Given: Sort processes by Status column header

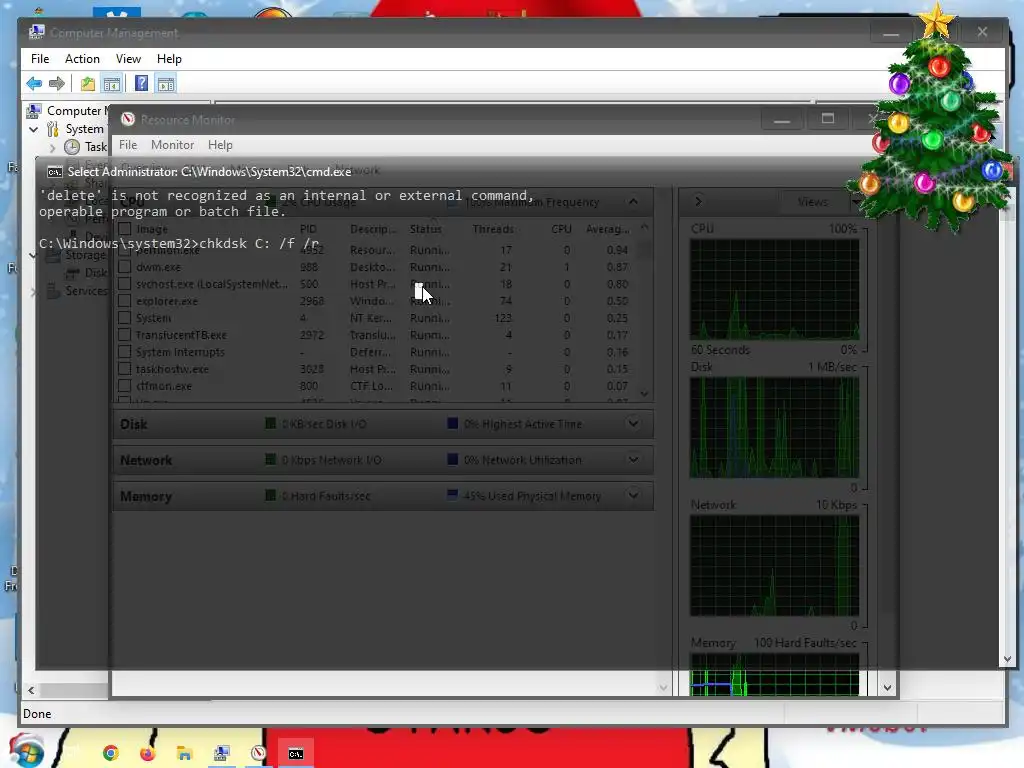Looking at the screenshot, I should click(426, 229).
